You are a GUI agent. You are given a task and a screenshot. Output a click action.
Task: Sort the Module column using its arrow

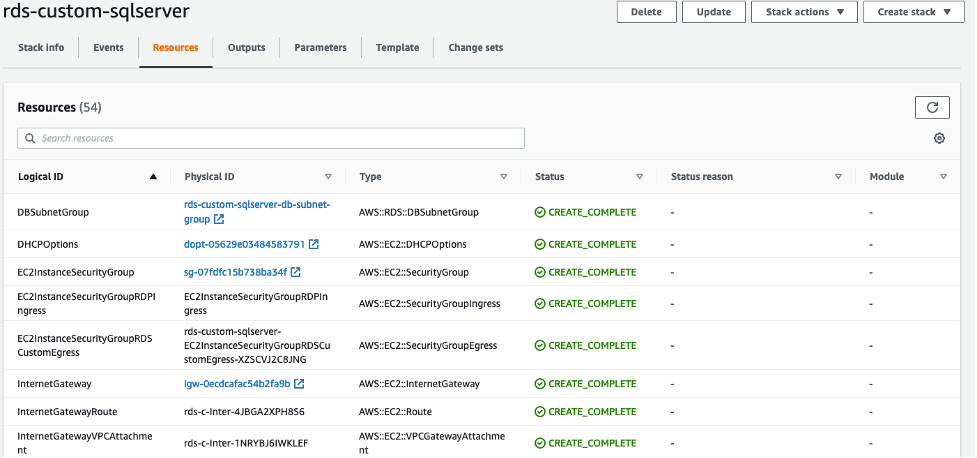(x=943, y=177)
